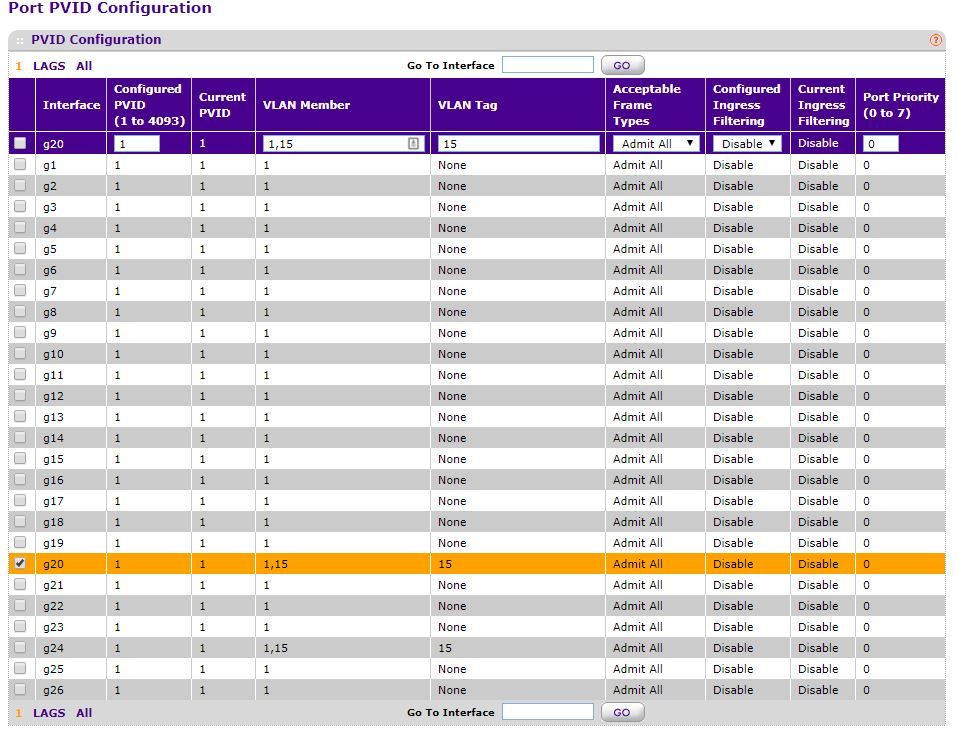972x742 pixels.
Task: Tick the checkbox for interface g12
Action: tap(20, 396)
